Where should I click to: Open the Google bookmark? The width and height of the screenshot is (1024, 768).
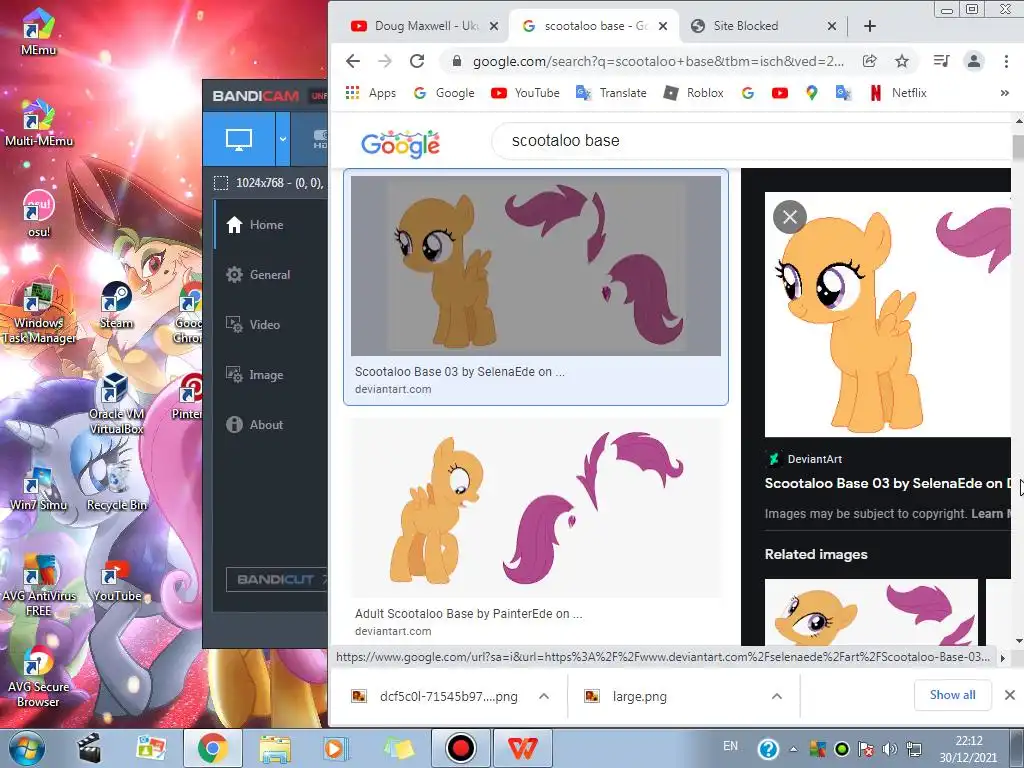coord(444,93)
